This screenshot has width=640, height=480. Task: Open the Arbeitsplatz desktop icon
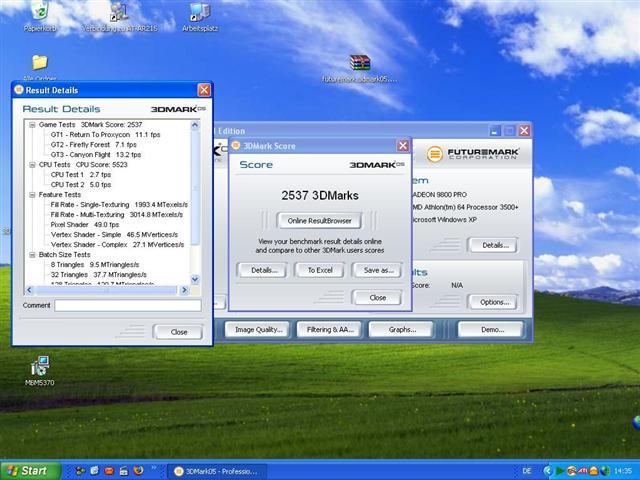coord(200,16)
